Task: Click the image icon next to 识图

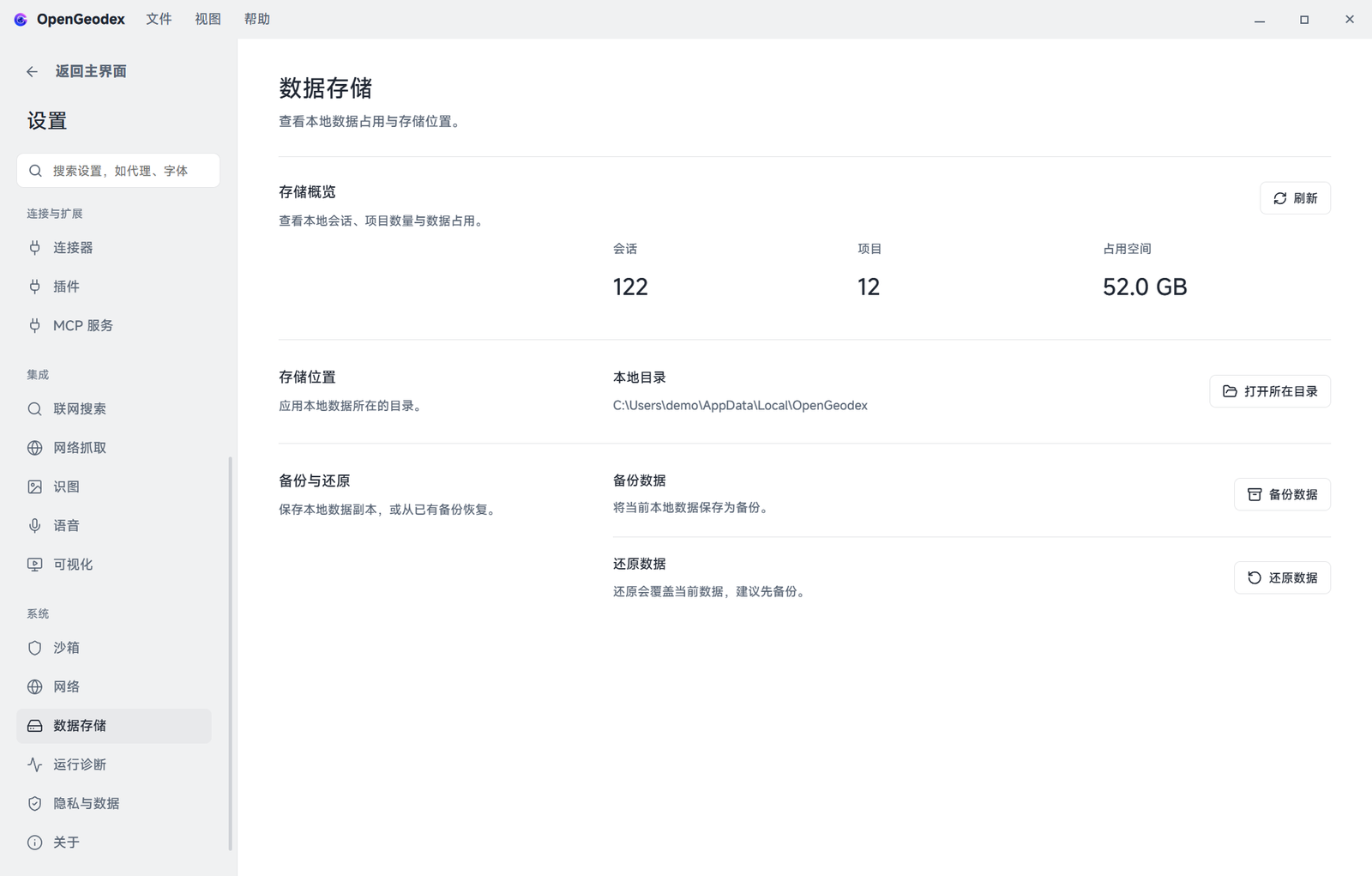Action: (x=34, y=486)
